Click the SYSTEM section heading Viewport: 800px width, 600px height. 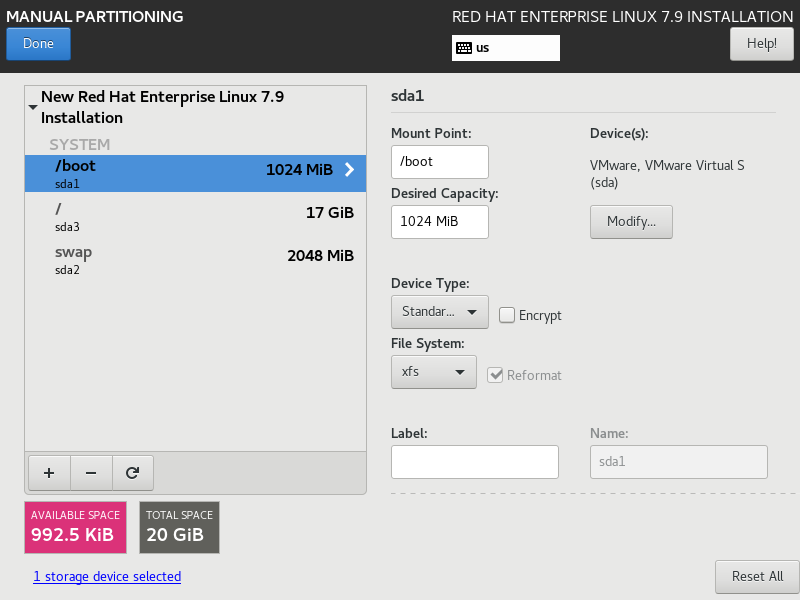click(x=80, y=144)
